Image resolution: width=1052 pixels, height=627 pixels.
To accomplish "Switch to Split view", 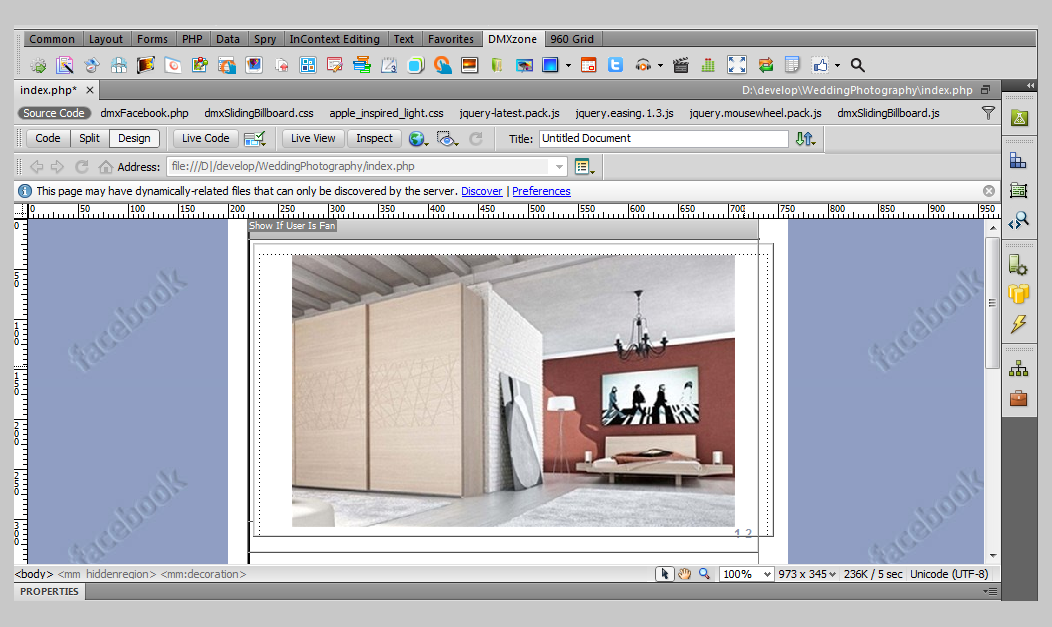I will coord(89,138).
